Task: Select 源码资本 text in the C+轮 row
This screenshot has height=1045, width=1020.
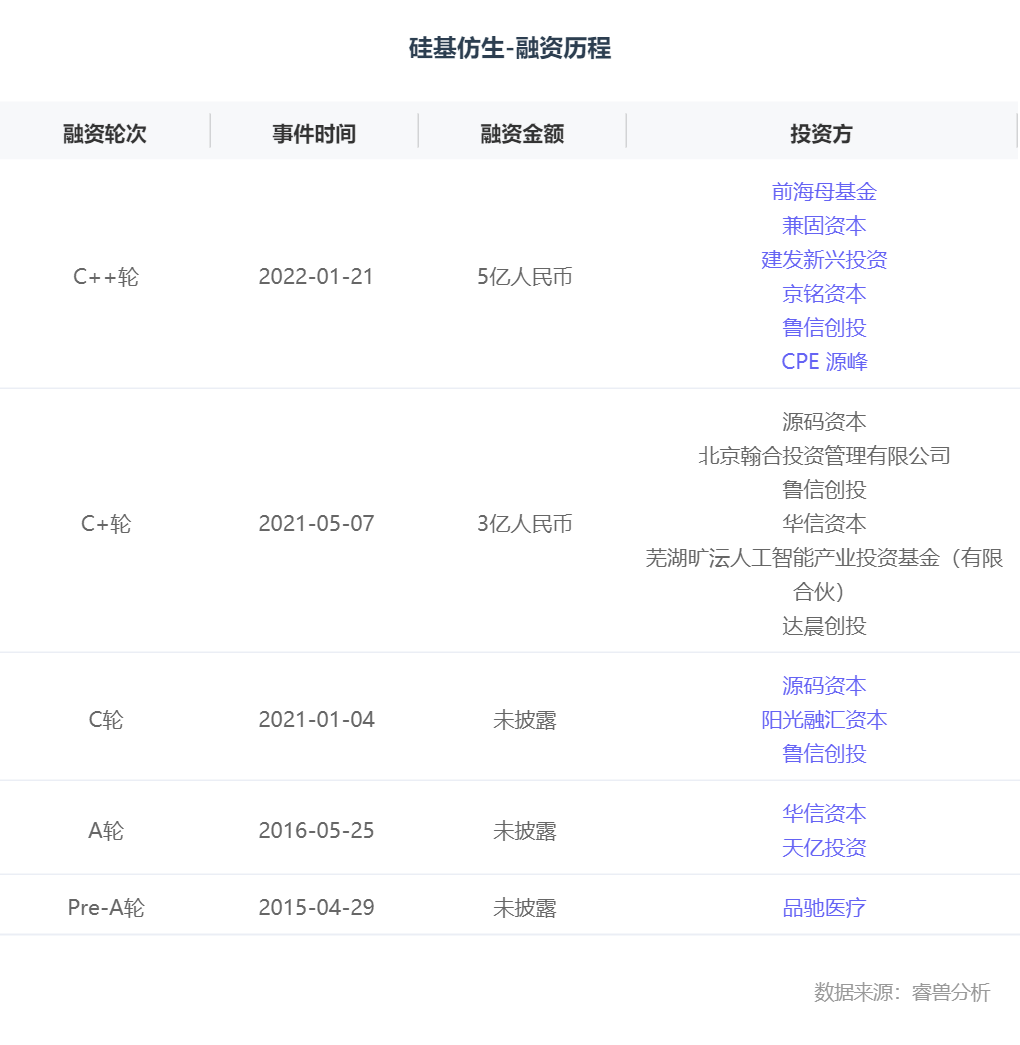Action: (x=824, y=422)
